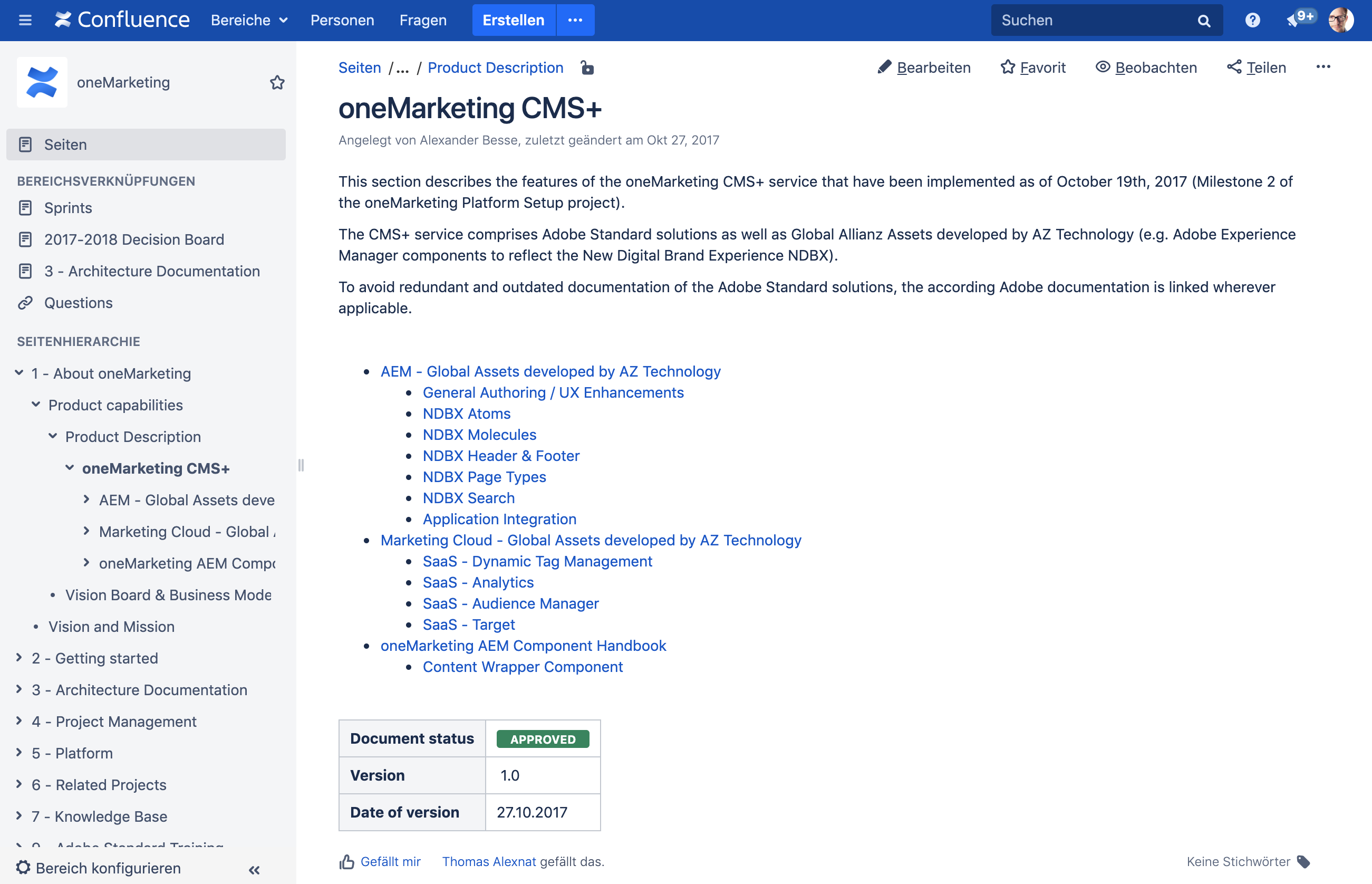Toggle Favorit star for this page
The width and height of the screenshot is (1372, 884).
[1033, 68]
